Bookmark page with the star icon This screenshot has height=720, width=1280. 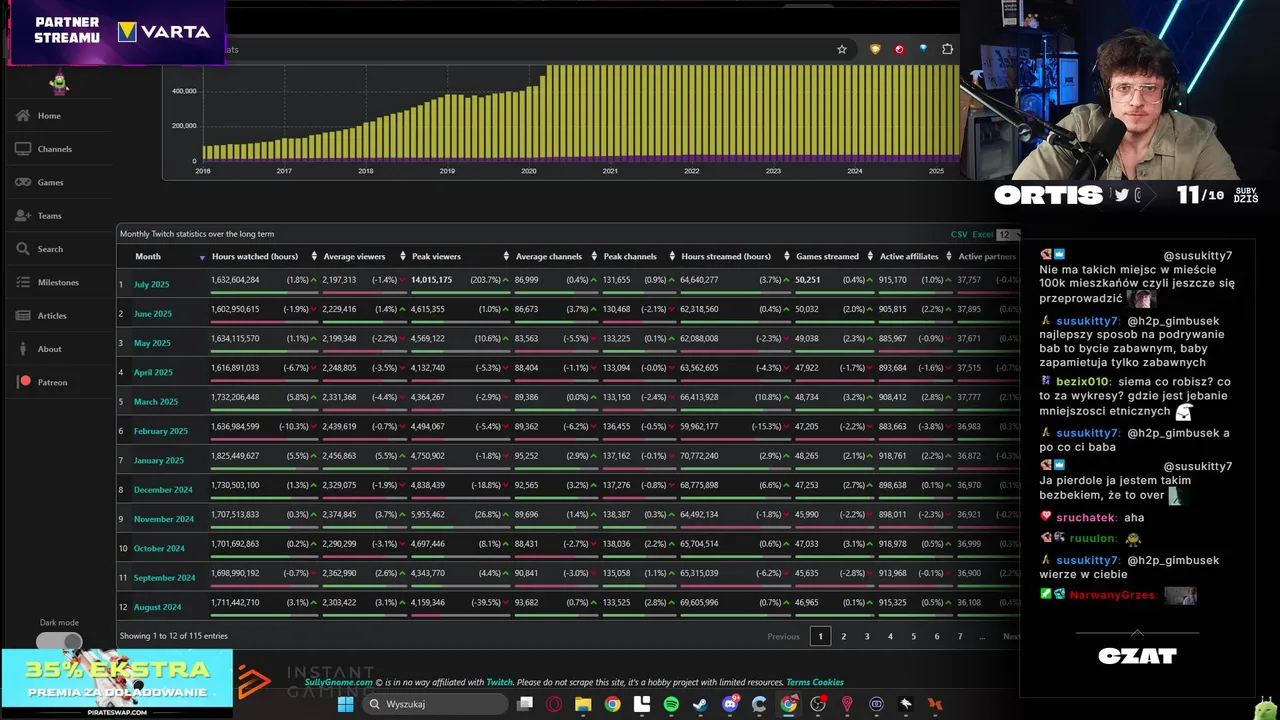click(842, 49)
